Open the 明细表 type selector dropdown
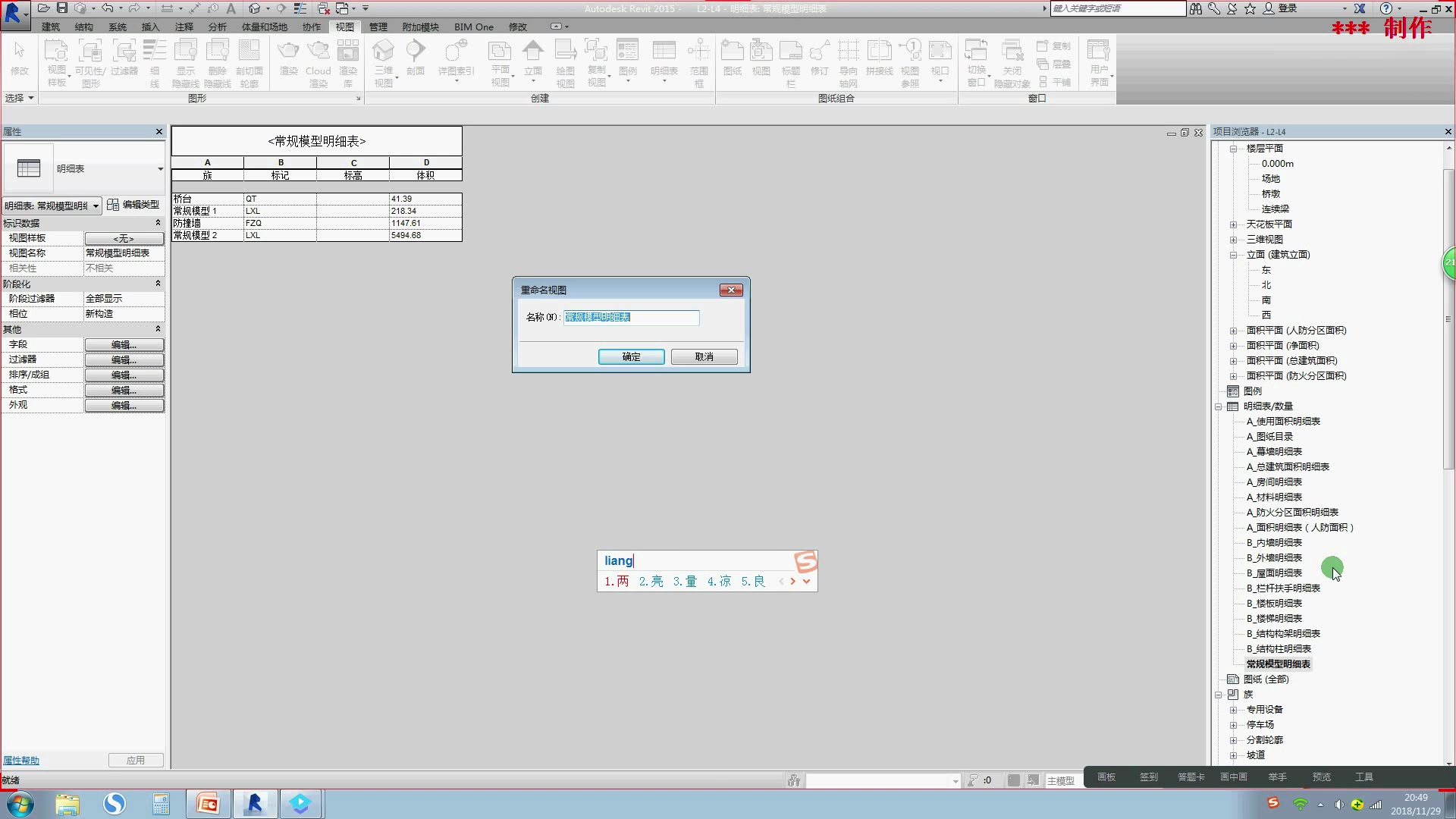The width and height of the screenshot is (1456, 819). tap(160, 169)
